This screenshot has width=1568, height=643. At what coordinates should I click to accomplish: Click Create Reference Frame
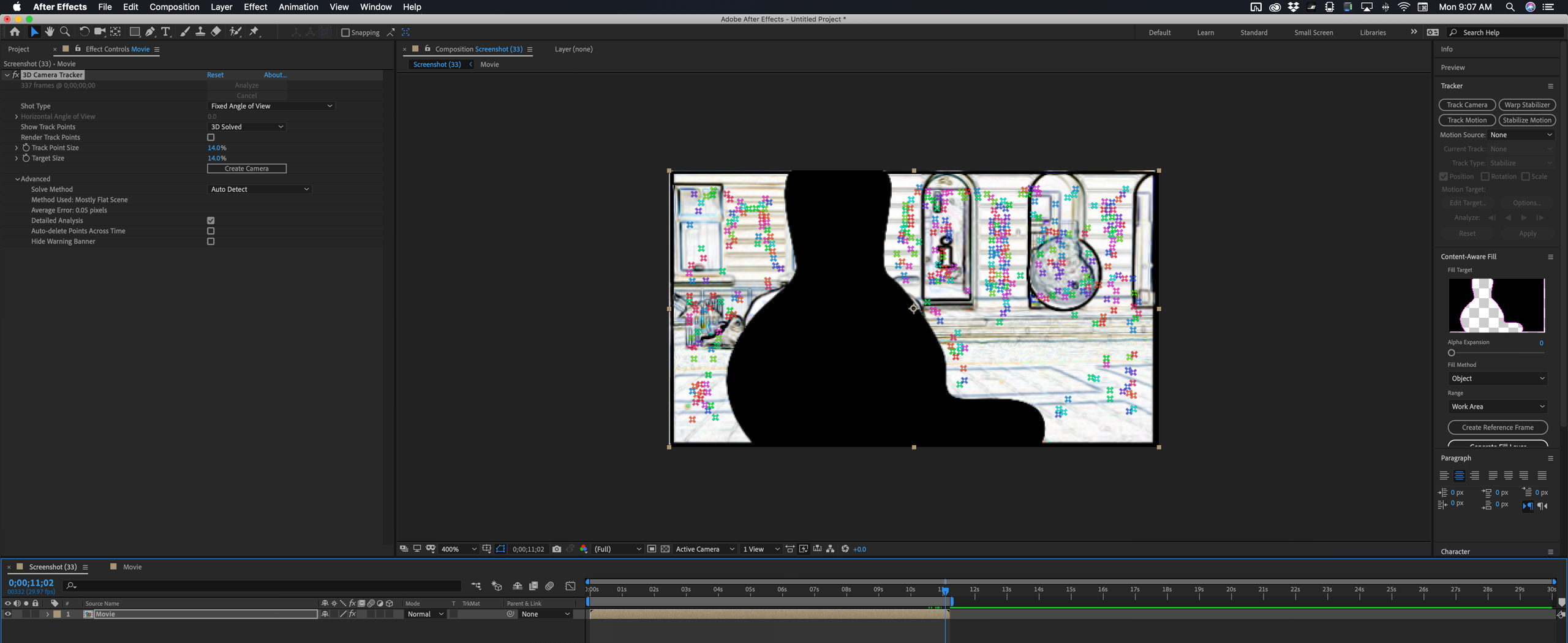tap(1497, 427)
